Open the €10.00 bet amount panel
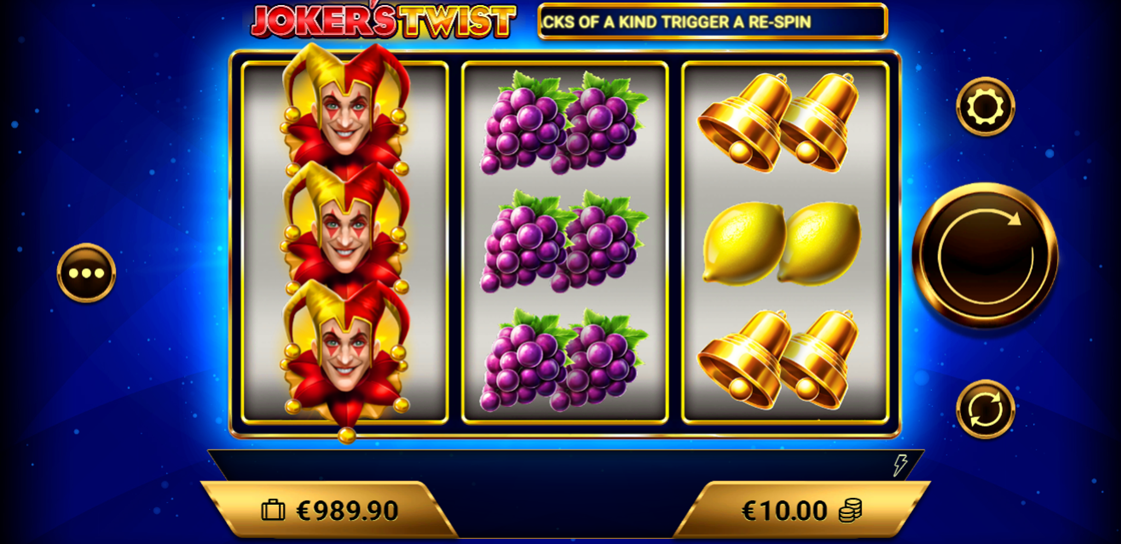 [802, 510]
